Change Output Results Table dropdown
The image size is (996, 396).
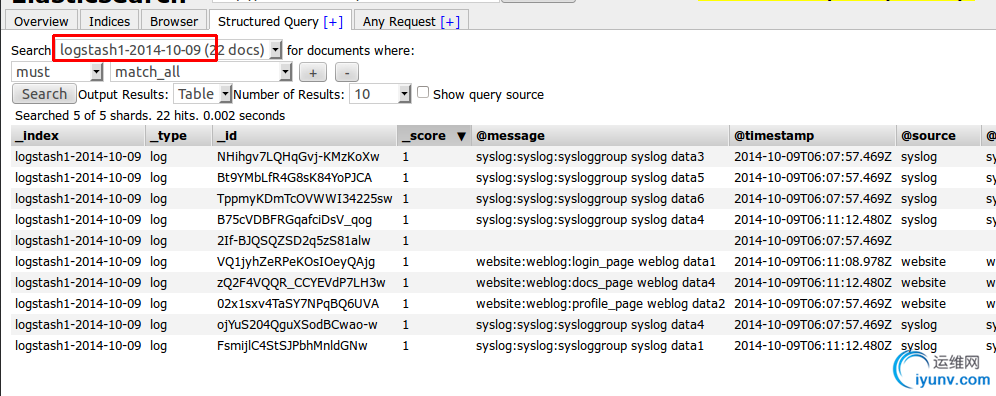(x=202, y=94)
